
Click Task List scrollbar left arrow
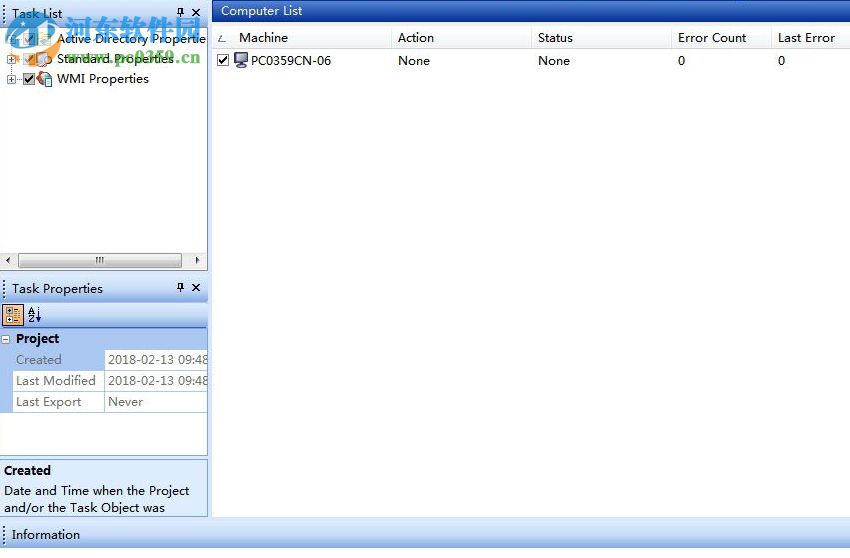point(8,260)
